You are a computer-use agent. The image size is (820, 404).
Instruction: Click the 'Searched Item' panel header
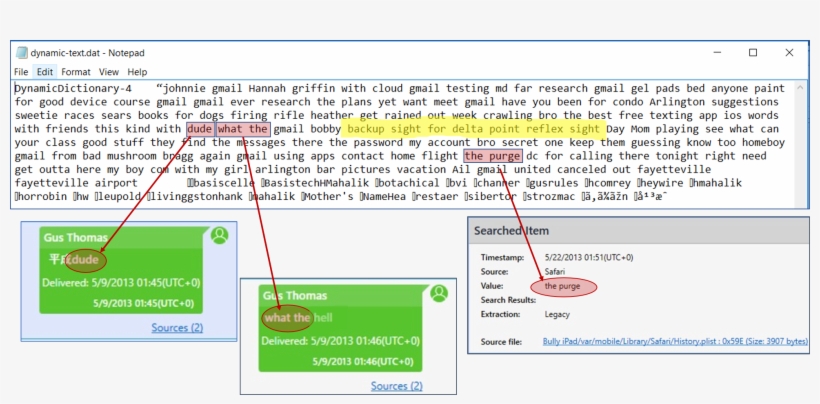(638, 230)
